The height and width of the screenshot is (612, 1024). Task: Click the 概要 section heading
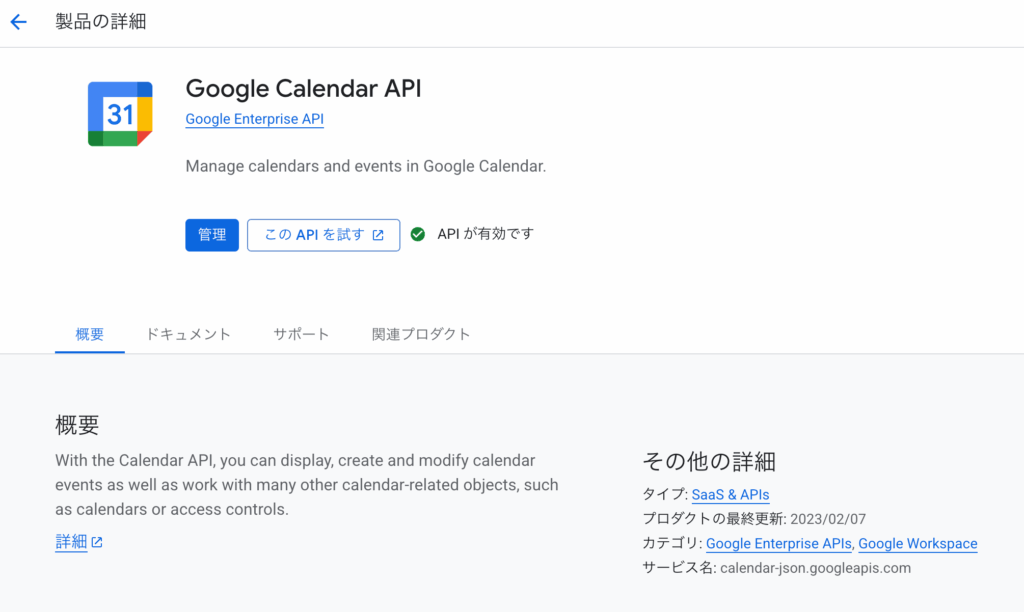point(77,425)
